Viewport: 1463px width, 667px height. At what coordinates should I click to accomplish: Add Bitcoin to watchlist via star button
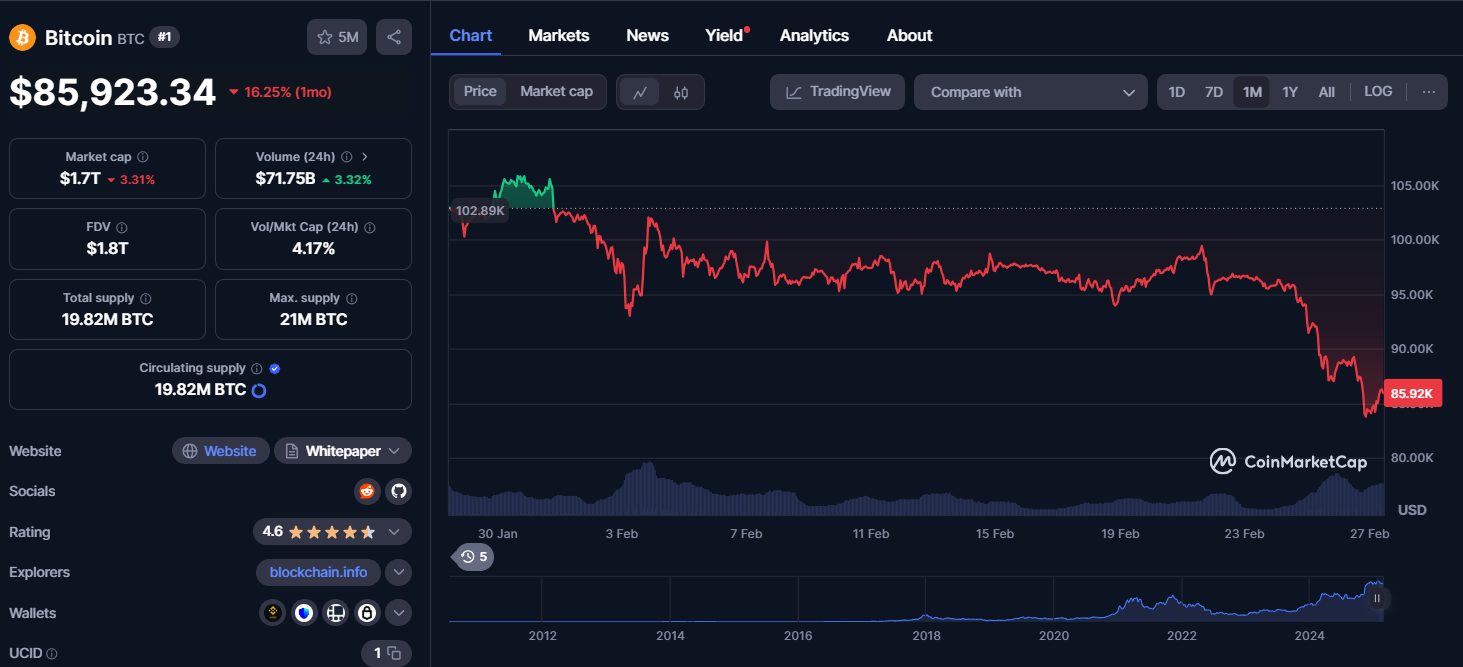pos(338,37)
